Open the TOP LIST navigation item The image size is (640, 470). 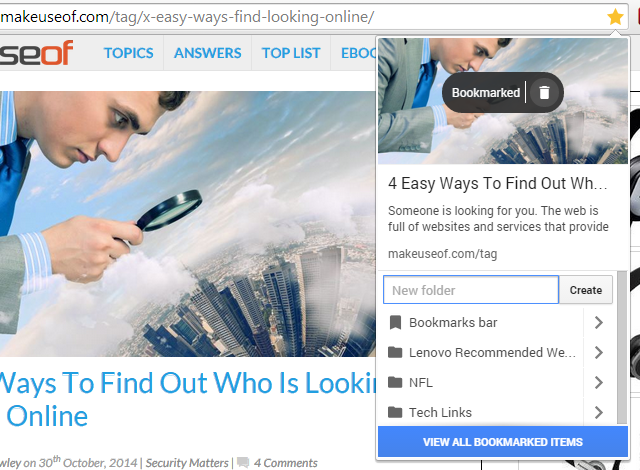point(291,53)
